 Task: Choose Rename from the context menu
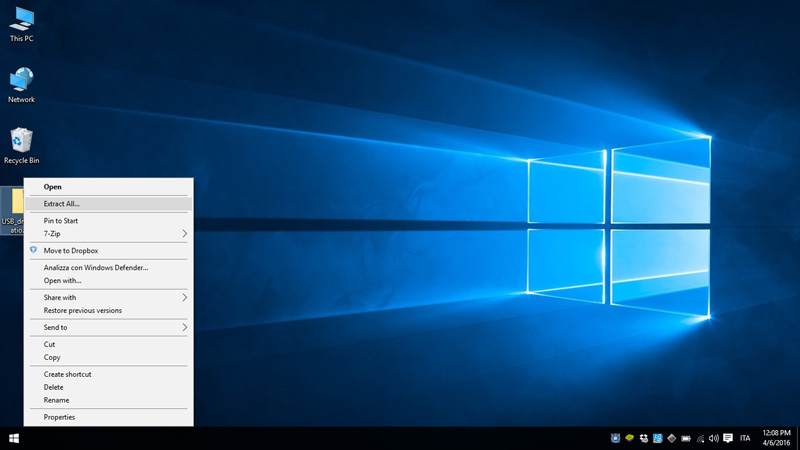pyautogui.click(x=109, y=400)
